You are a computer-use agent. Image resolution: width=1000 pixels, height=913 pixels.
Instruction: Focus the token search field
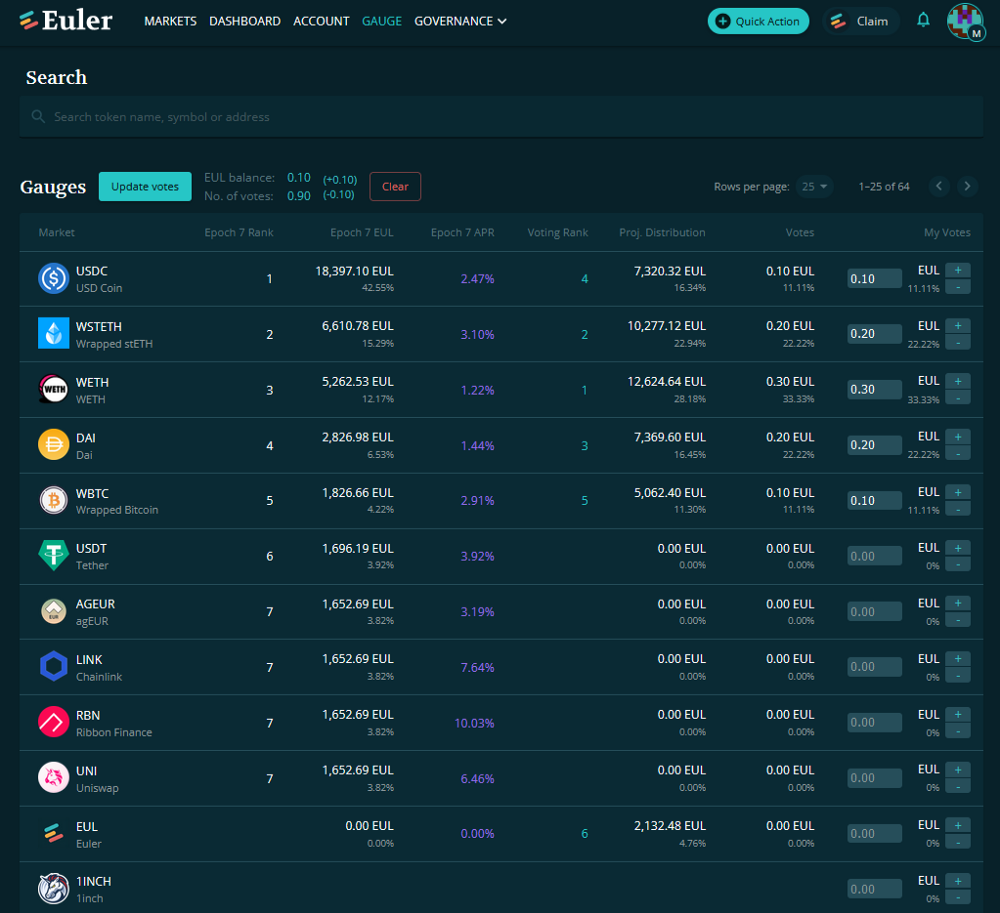[501, 117]
